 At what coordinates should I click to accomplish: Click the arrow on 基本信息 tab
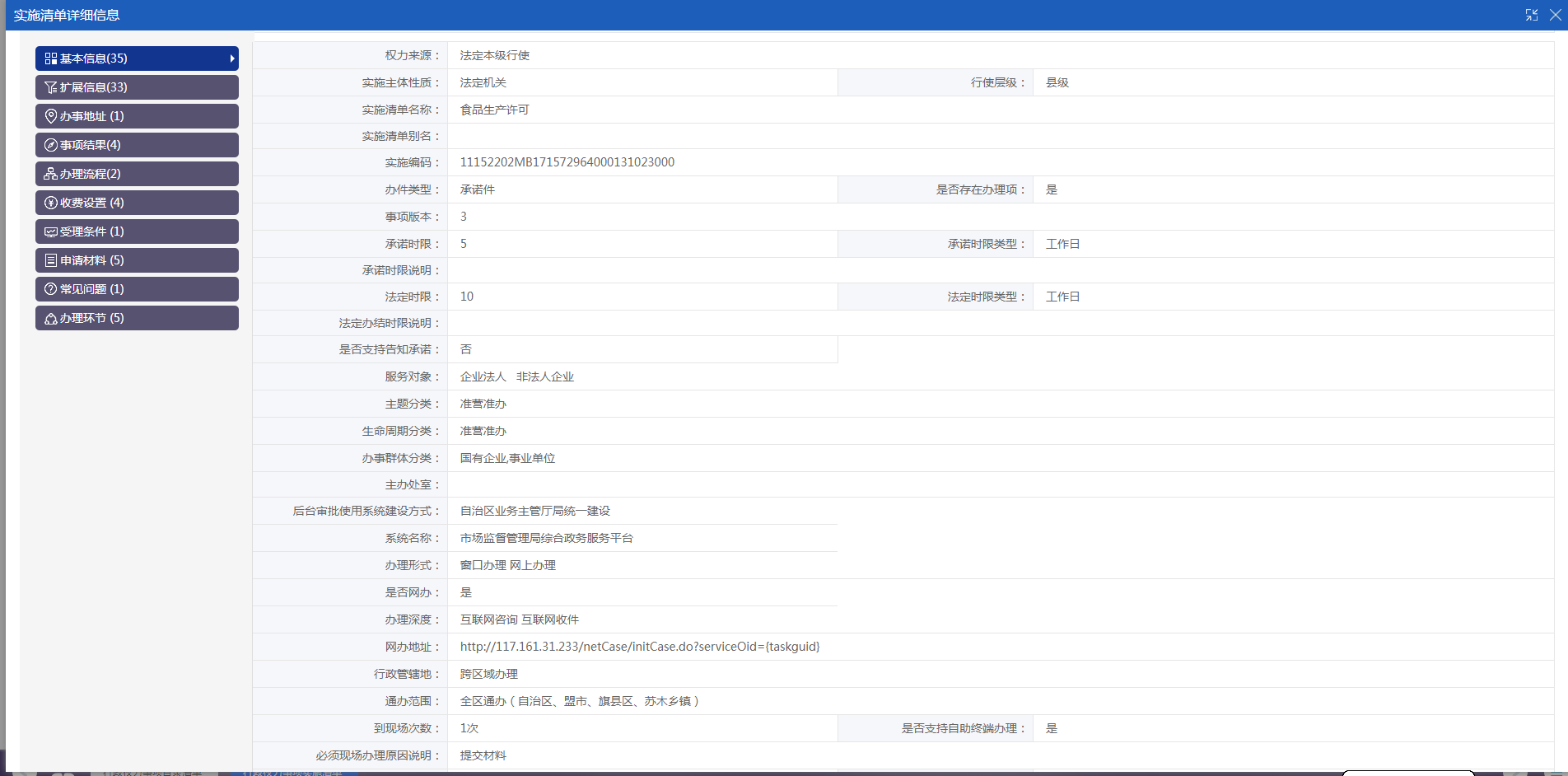pos(232,58)
